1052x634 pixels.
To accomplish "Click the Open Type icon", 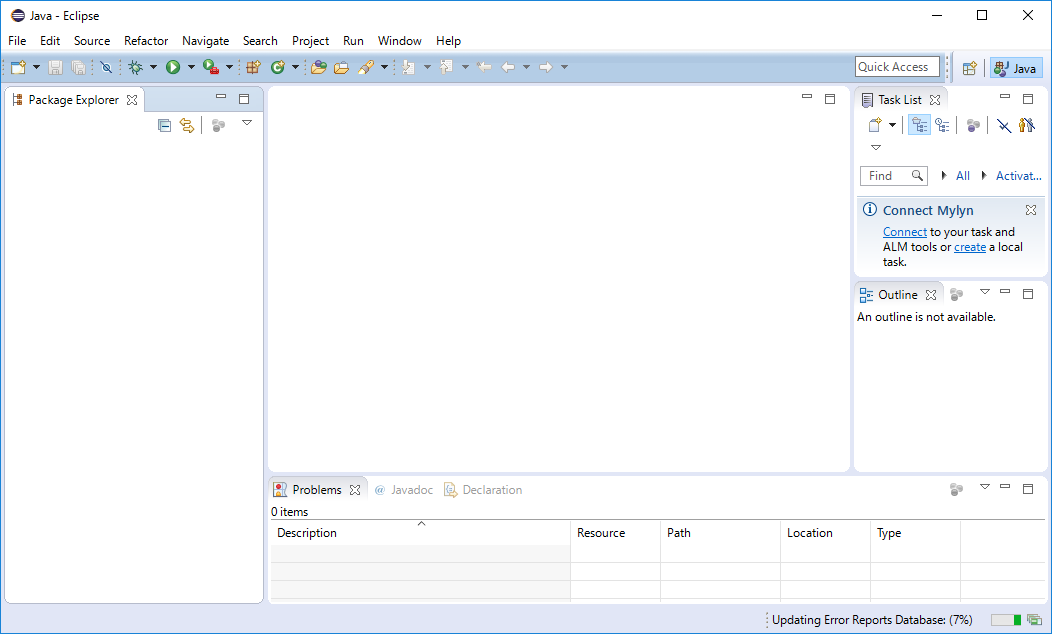I will tap(319, 67).
